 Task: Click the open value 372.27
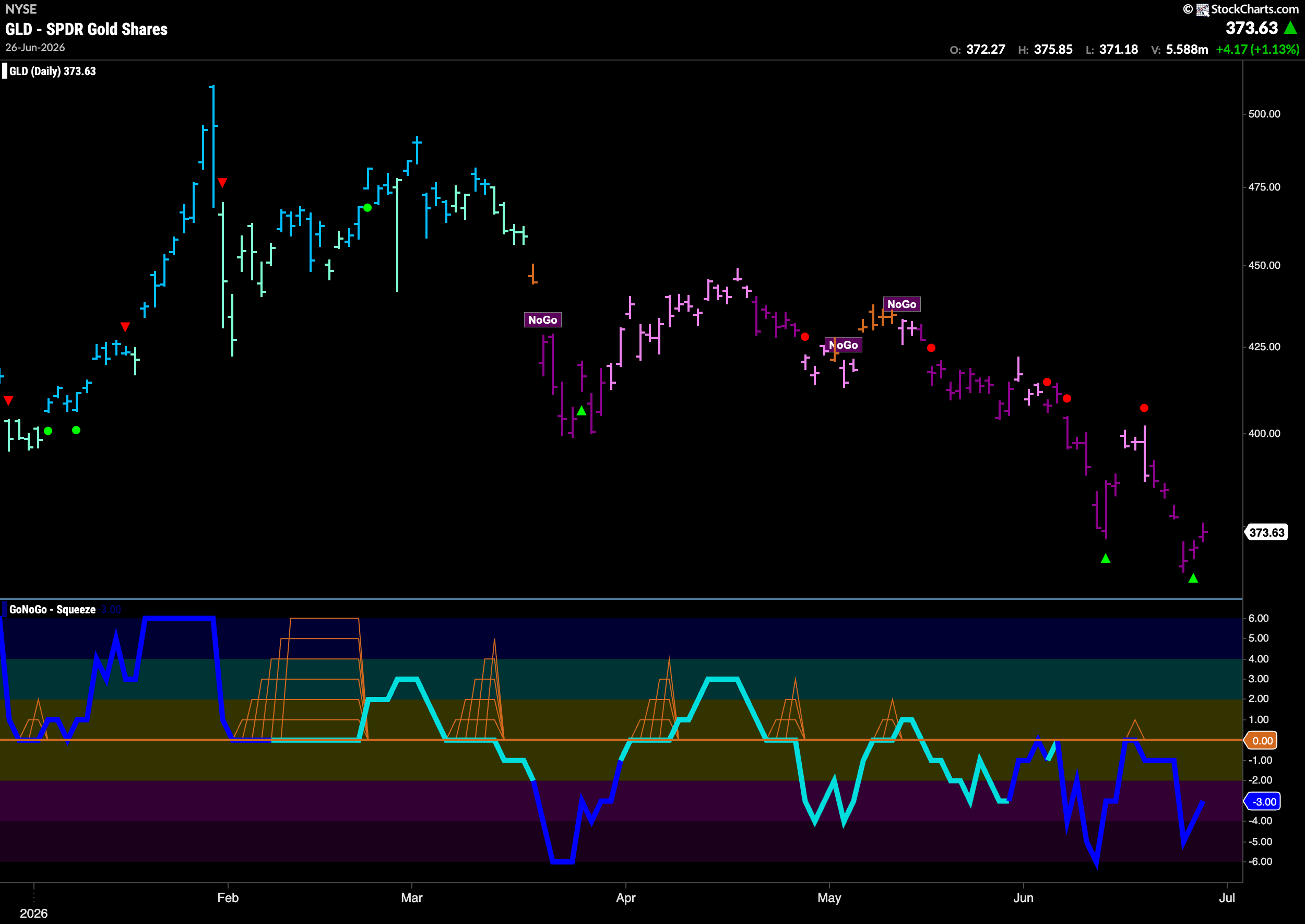[986, 50]
